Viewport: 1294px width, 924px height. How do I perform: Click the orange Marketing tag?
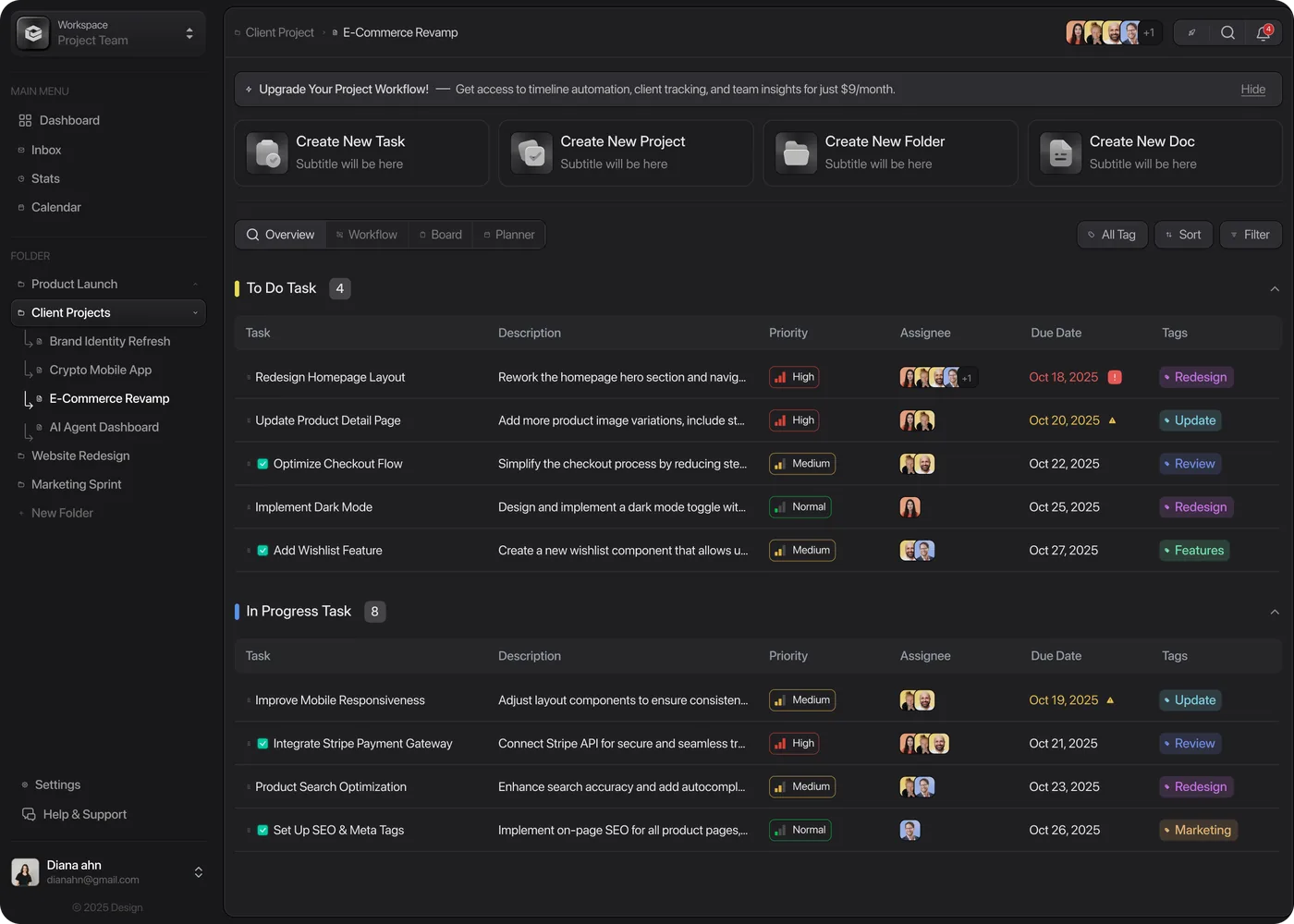pyautogui.click(x=1198, y=831)
